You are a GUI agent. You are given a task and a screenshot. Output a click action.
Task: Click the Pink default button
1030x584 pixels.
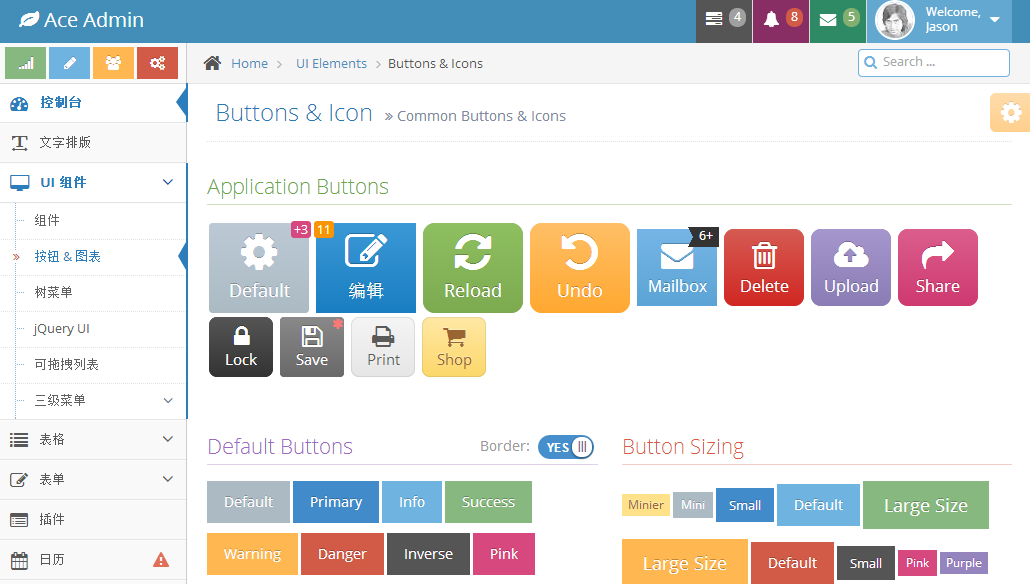click(504, 554)
